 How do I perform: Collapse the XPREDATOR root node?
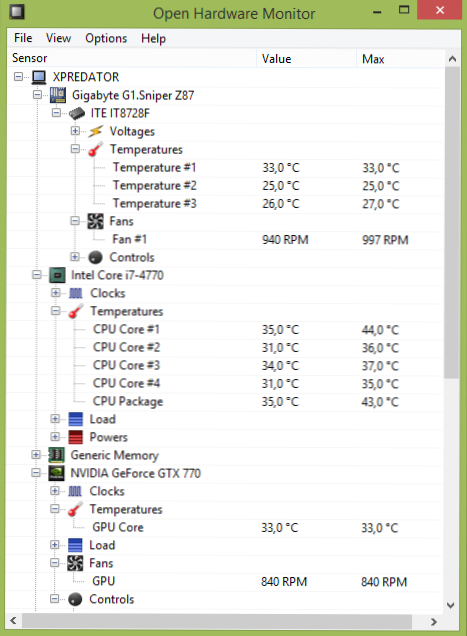pos(18,76)
